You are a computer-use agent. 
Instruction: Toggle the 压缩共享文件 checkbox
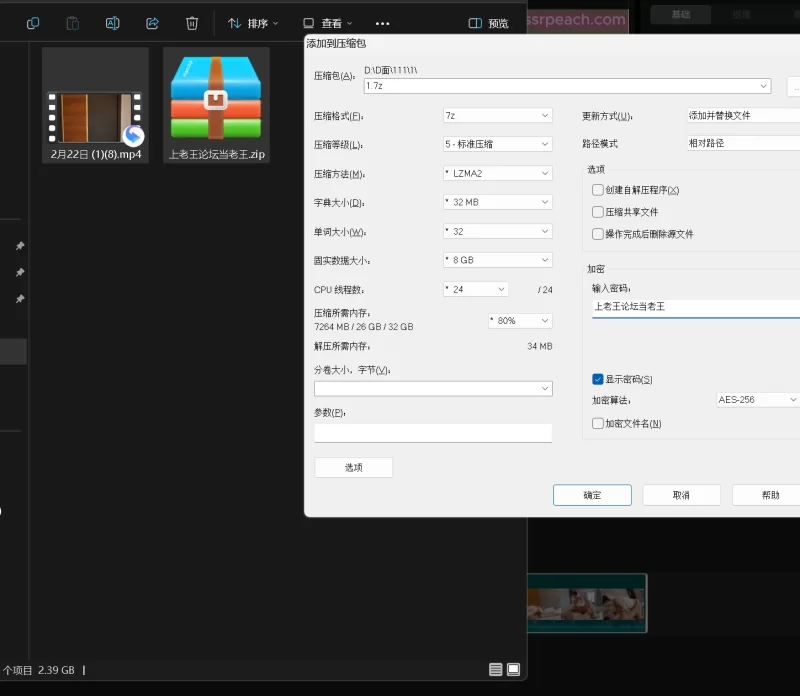tap(598, 212)
